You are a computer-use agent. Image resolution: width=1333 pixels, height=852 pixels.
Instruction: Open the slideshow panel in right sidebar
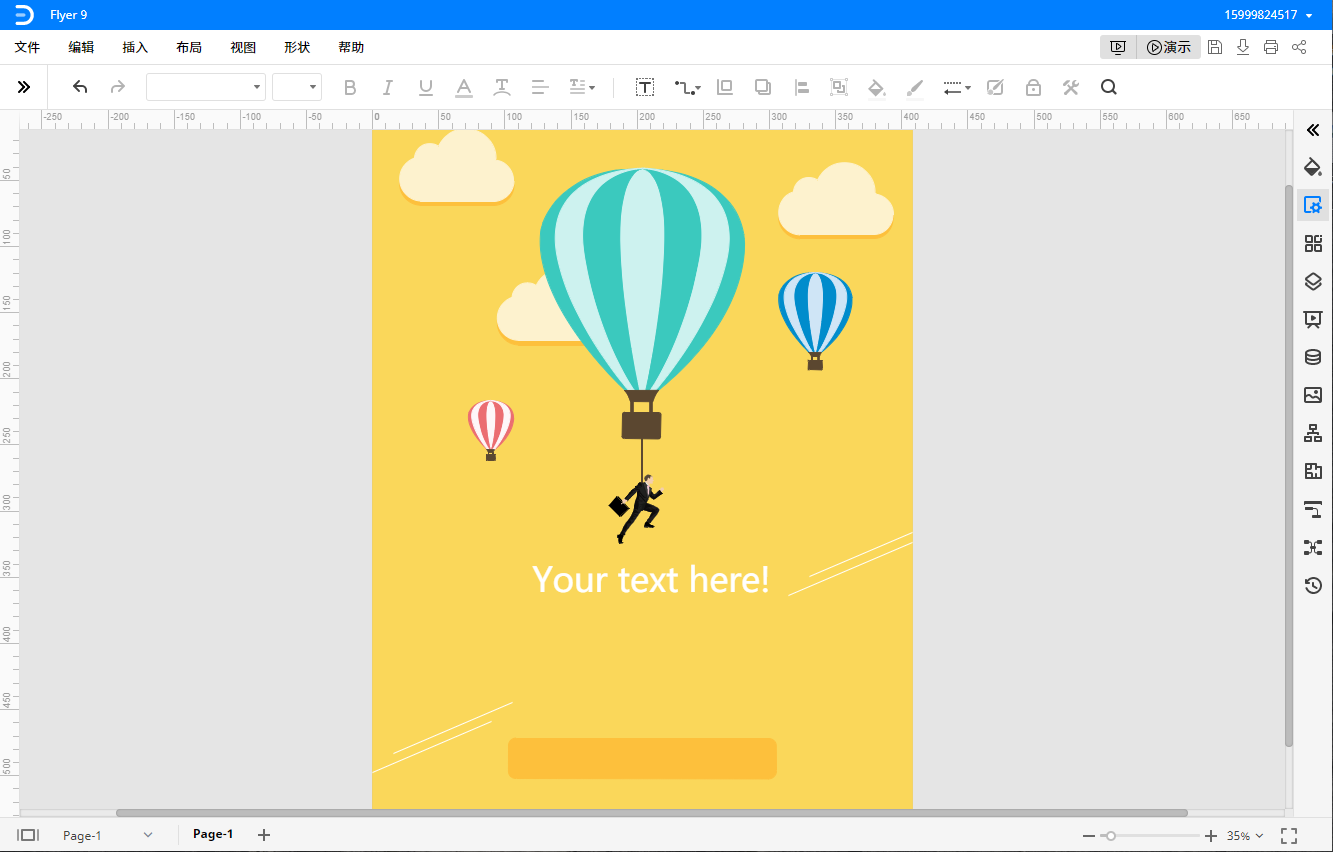(1313, 319)
